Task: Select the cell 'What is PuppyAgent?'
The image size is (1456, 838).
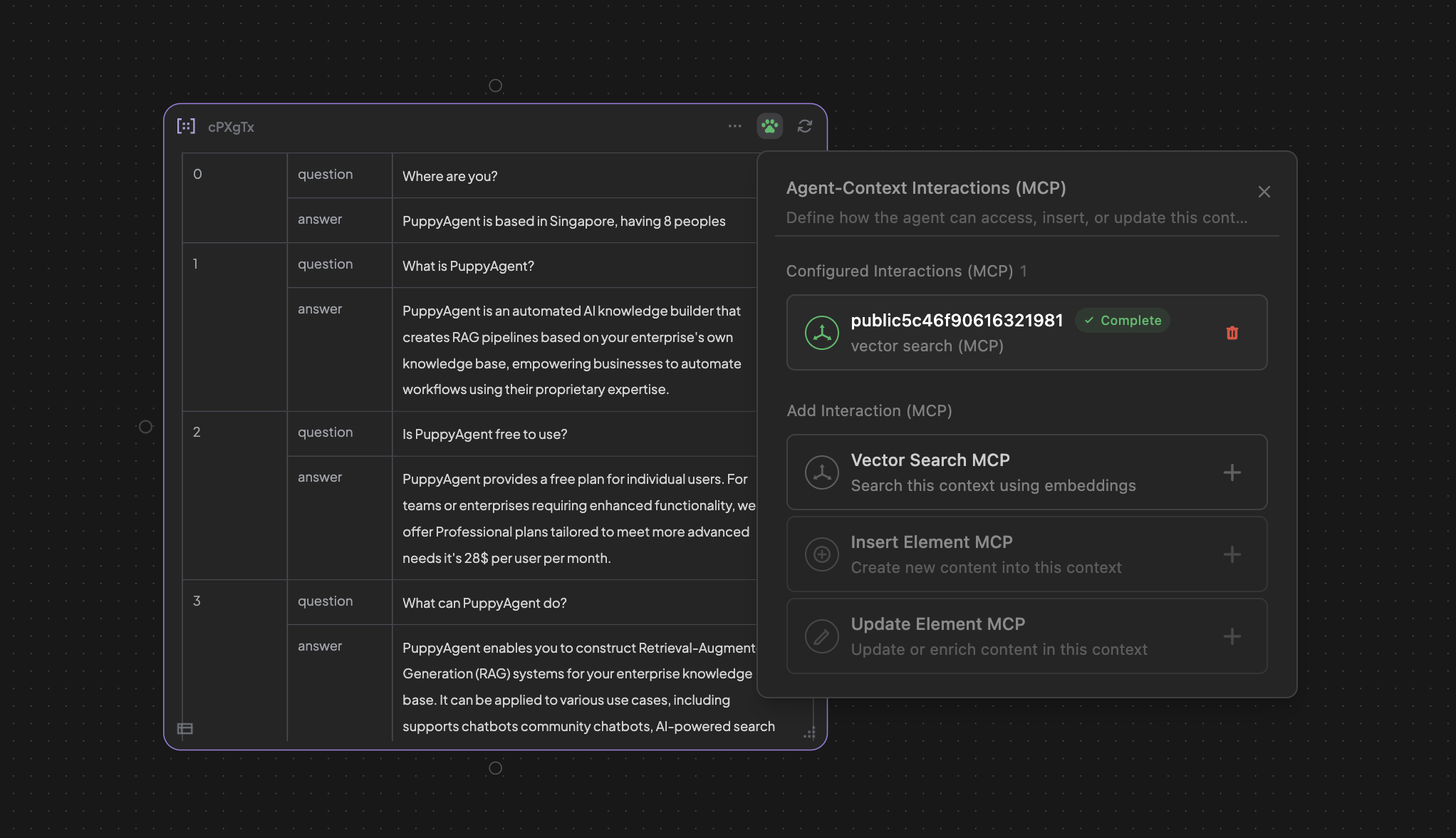Action: pyautogui.click(x=468, y=266)
